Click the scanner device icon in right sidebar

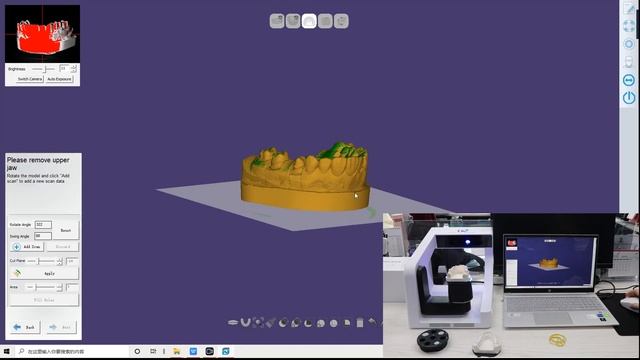(629, 62)
